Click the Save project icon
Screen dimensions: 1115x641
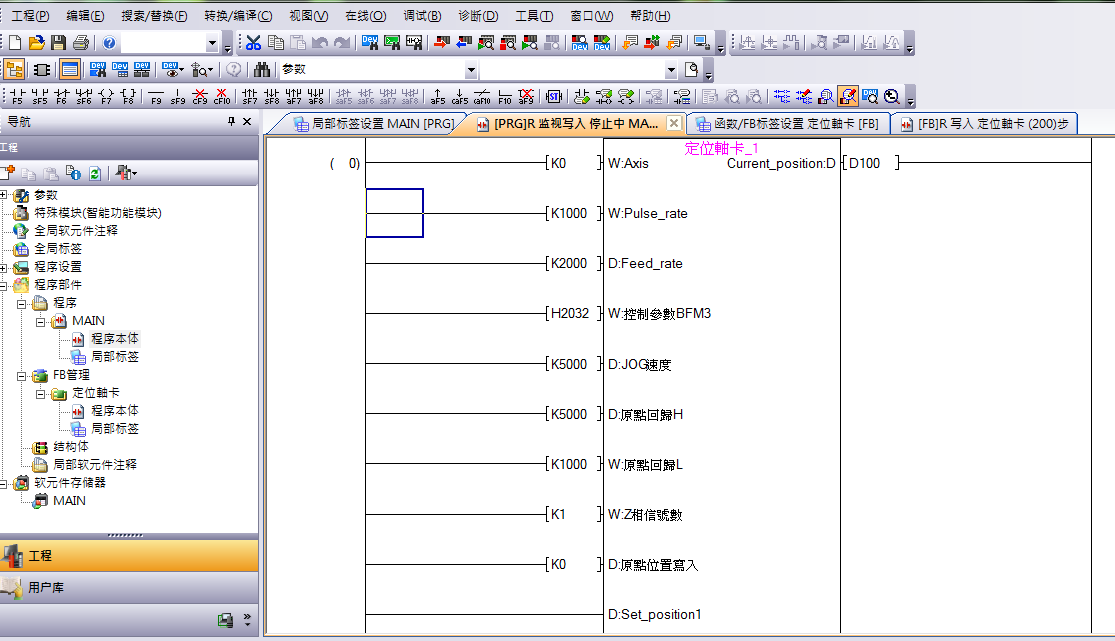[x=58, y=43]
